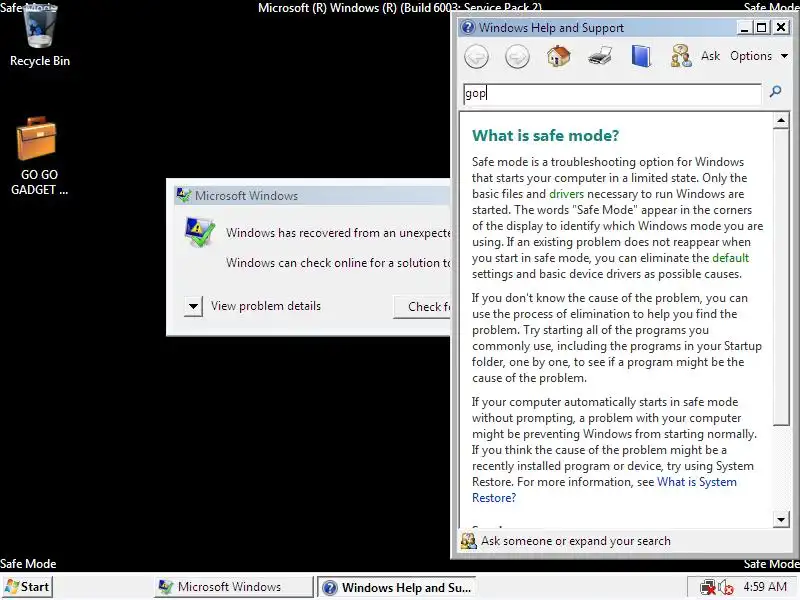Viewport: 800px width, 600px height.
Task: Open the default glossary link
Action: (731, 258)
